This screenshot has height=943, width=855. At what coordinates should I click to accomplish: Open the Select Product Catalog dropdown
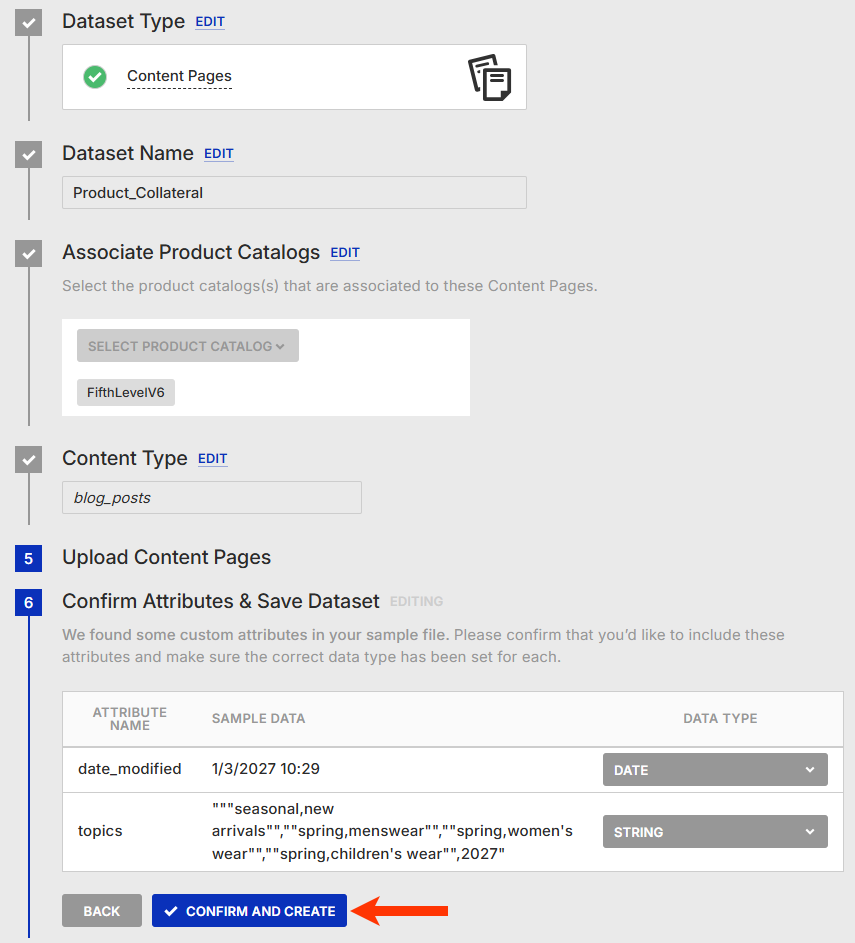coord(187,346)
